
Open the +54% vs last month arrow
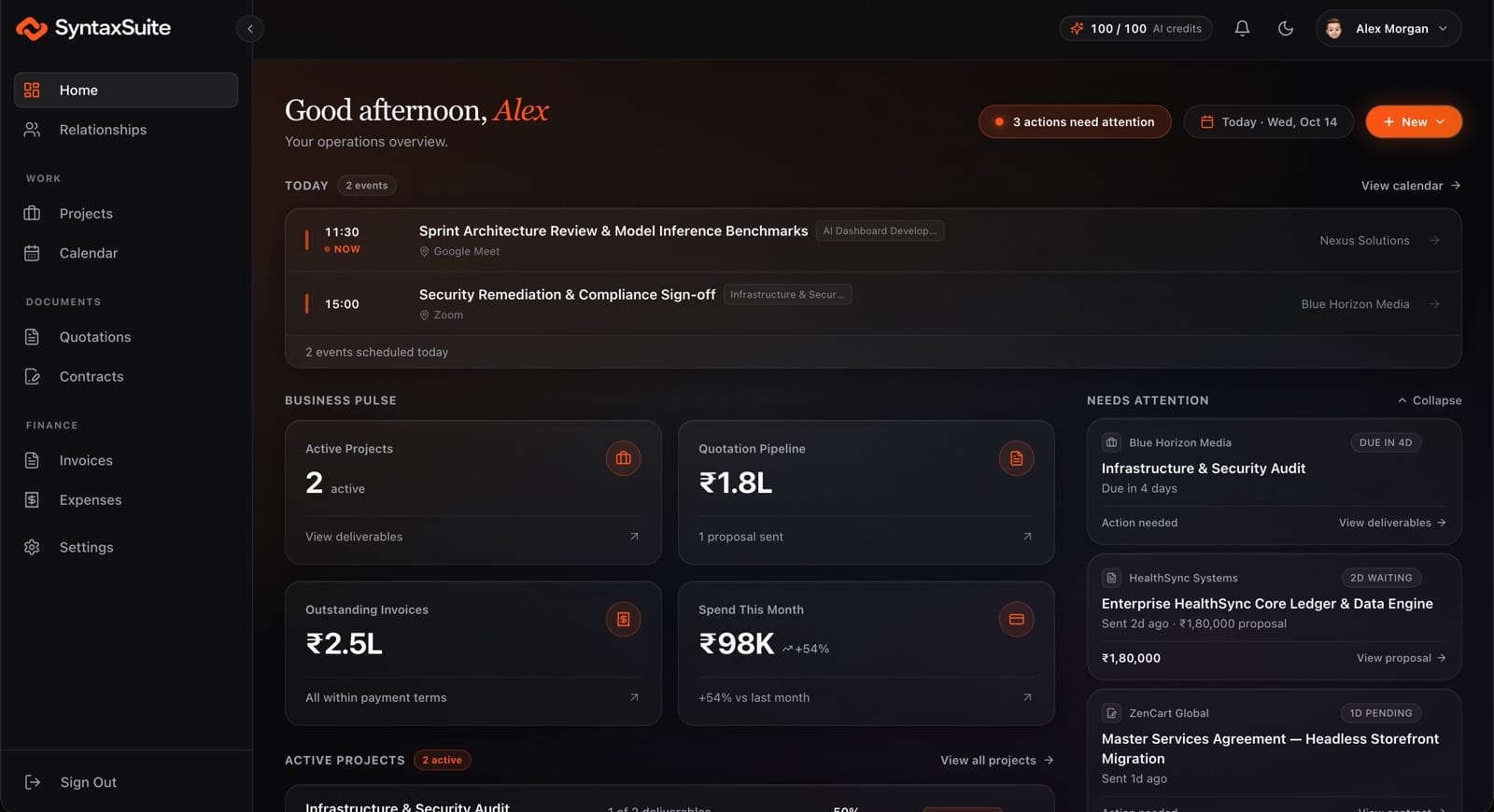pyautogui.click(x=1027, y=697)
